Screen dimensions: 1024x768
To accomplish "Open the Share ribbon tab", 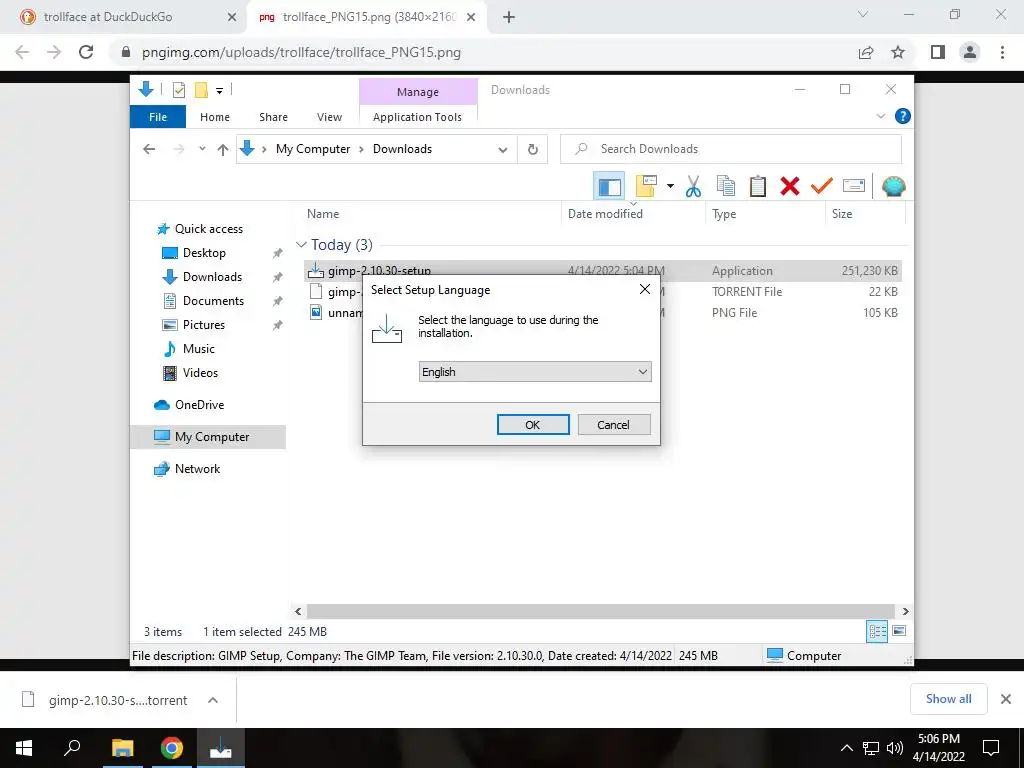I will tap(273, 117).
